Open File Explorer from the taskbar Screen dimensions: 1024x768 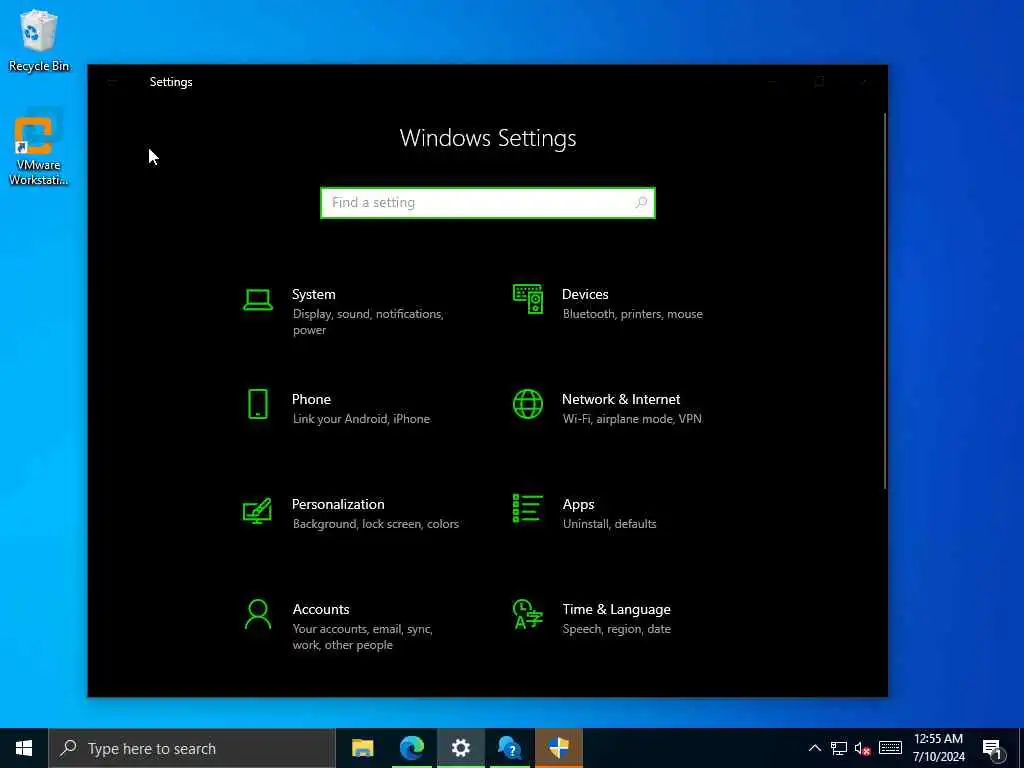(x=362, y=748)
